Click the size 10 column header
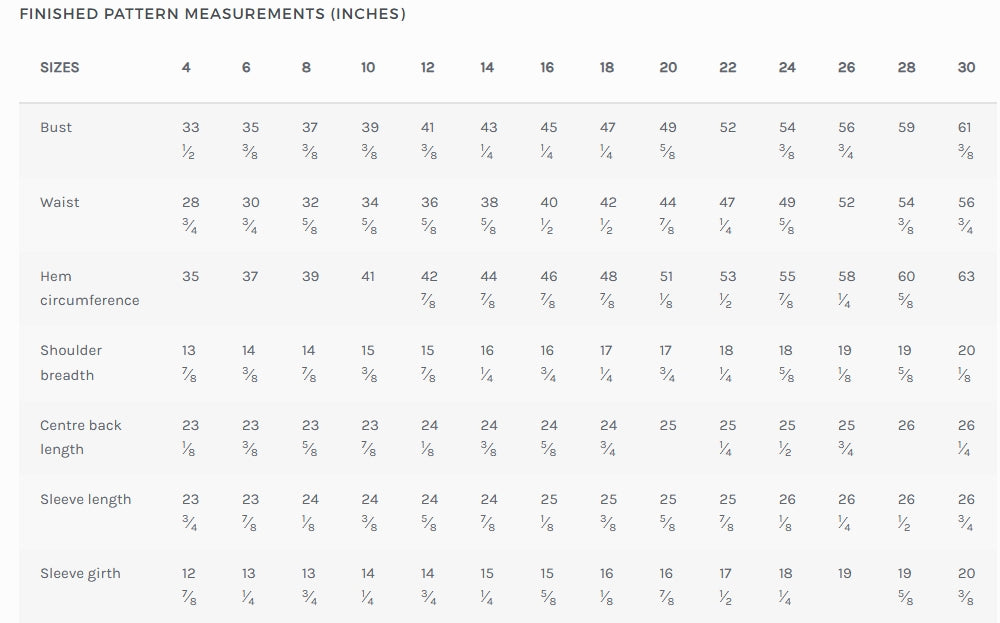Viewport: 1000px width, 623px height. [x=368, y=68]
